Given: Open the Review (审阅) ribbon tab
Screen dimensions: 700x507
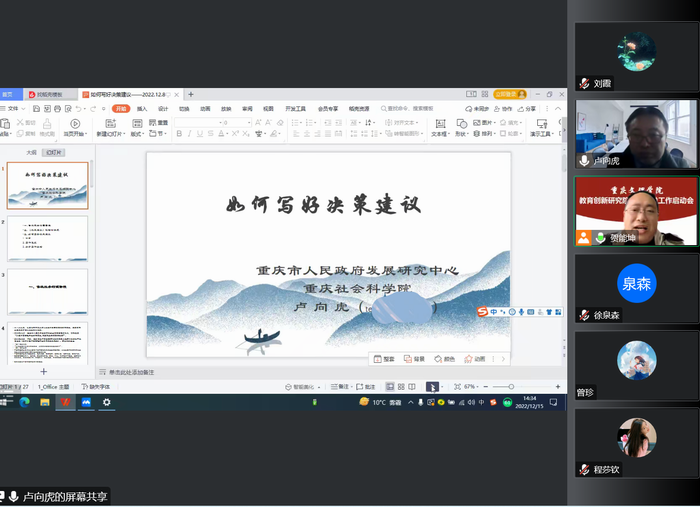Looking at the screenshot, I should tap(247, 108).
